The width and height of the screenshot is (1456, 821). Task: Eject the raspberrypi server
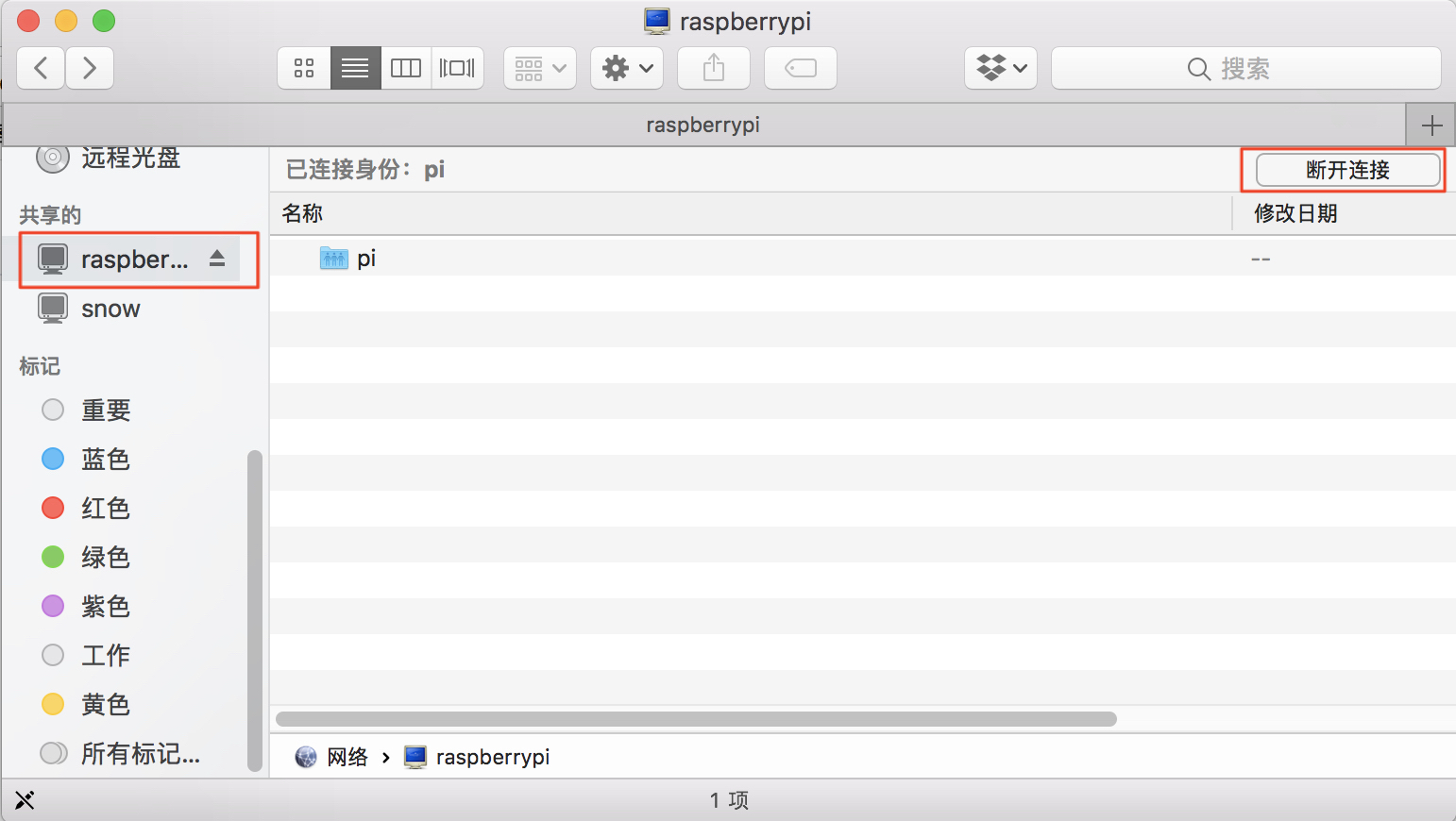pyautogui.click(x=217, y=259)
